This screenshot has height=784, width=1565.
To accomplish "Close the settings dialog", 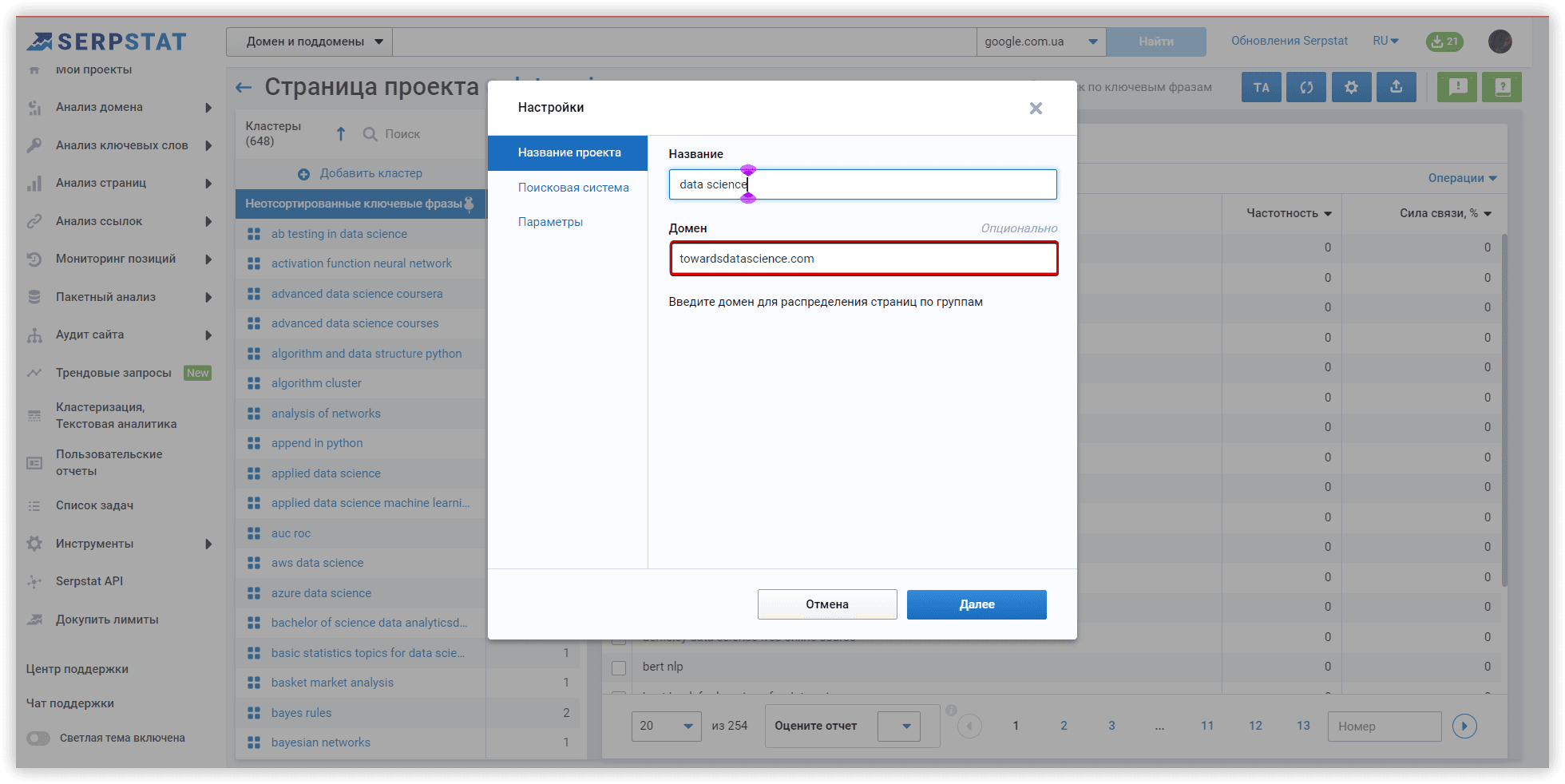I will click(1036, 109).
